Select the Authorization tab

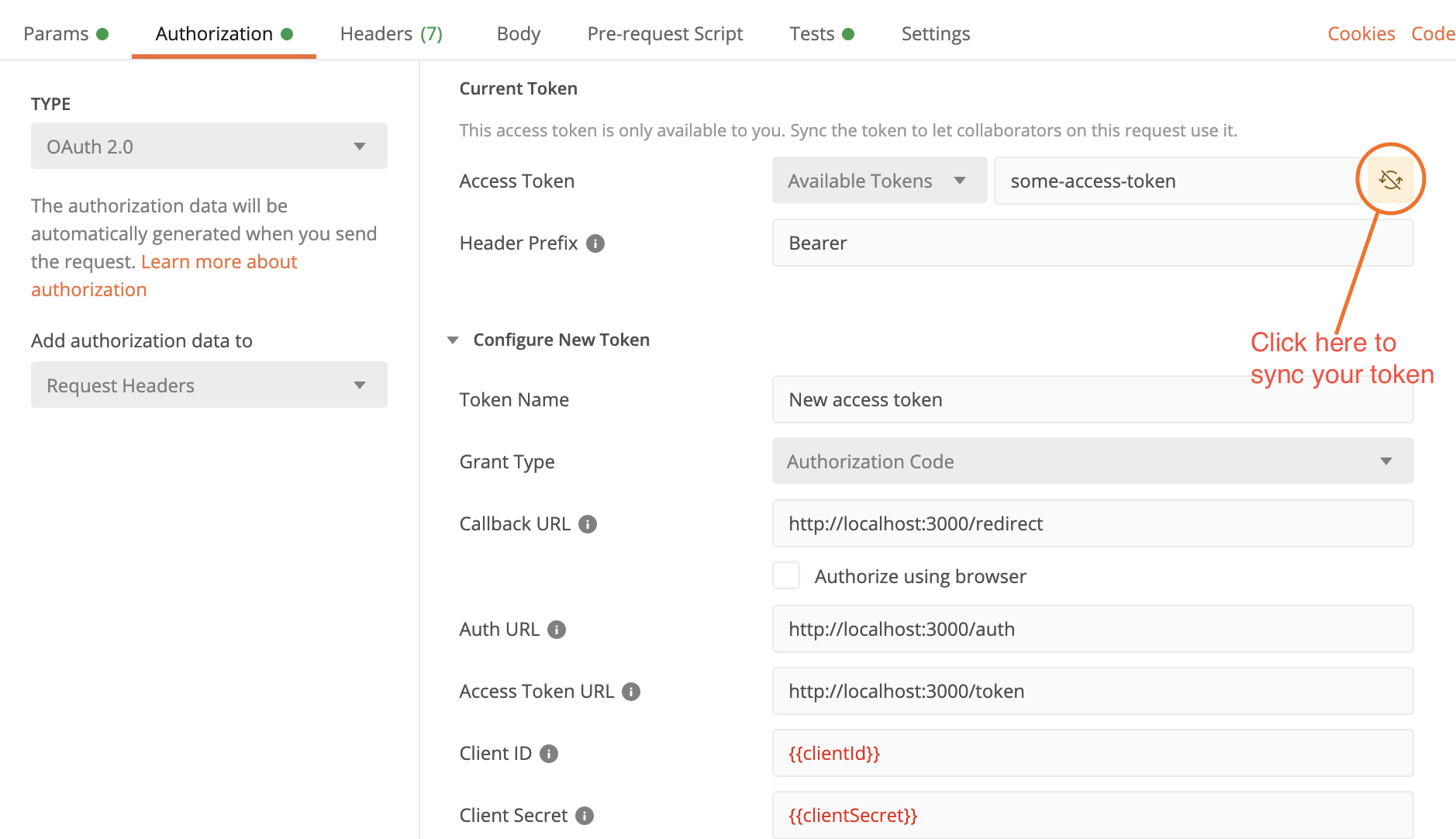(224, 34)
